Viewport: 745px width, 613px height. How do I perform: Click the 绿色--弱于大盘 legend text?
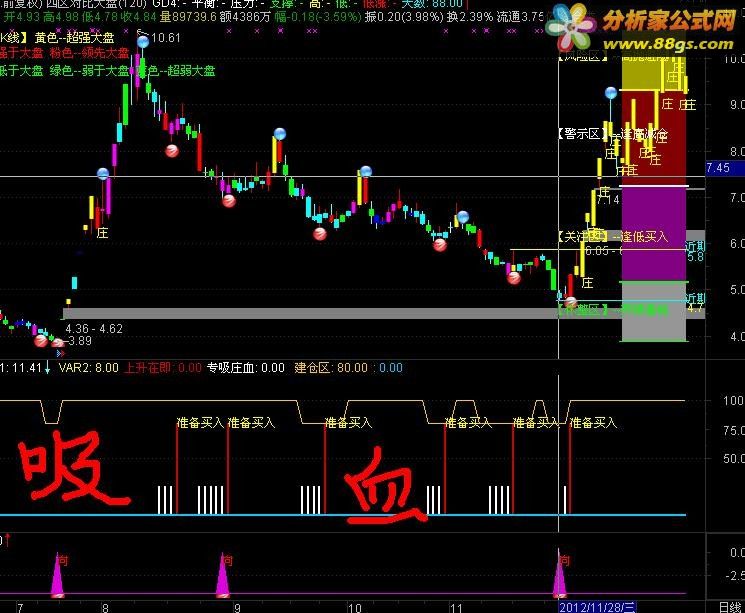click(89, 71)
